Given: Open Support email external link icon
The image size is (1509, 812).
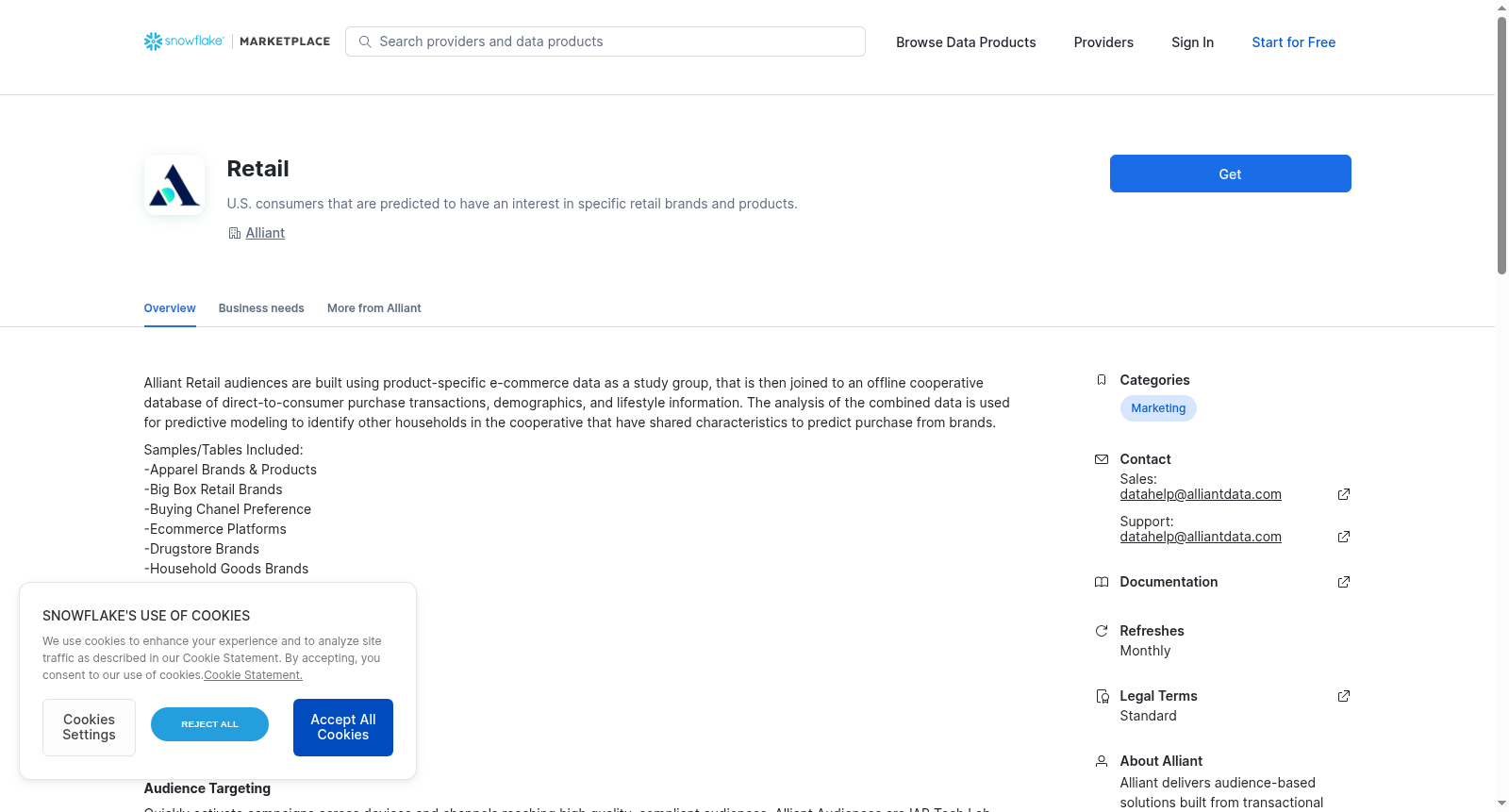Looking at the screenshot, I should click(x=1344, y=537).
